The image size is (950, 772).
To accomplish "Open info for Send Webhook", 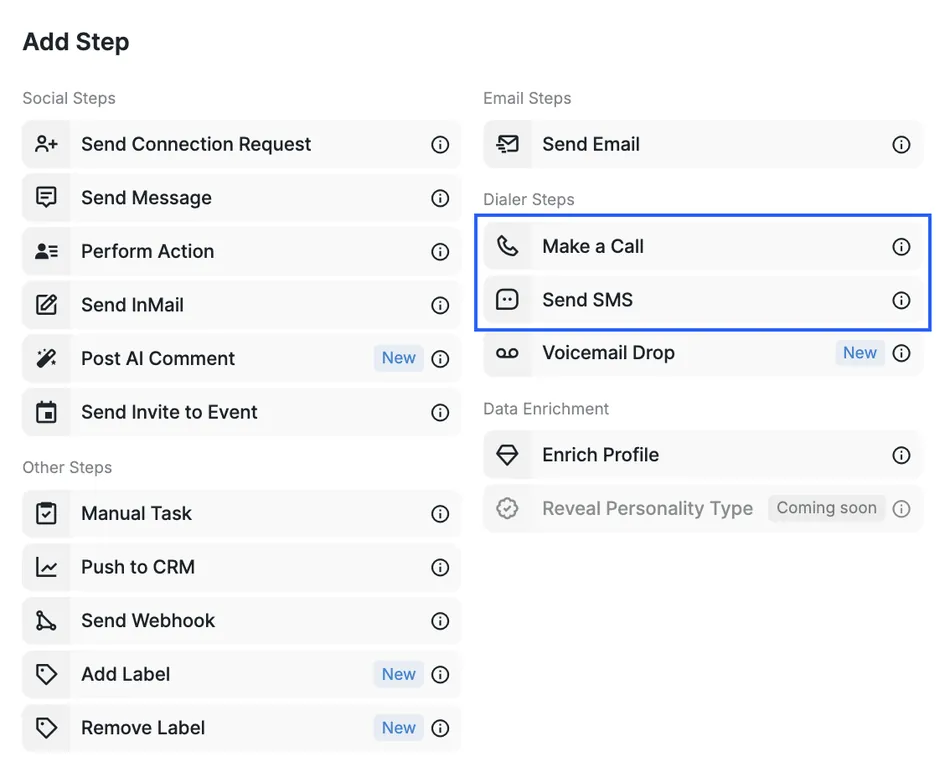I will tap(440, 621).
